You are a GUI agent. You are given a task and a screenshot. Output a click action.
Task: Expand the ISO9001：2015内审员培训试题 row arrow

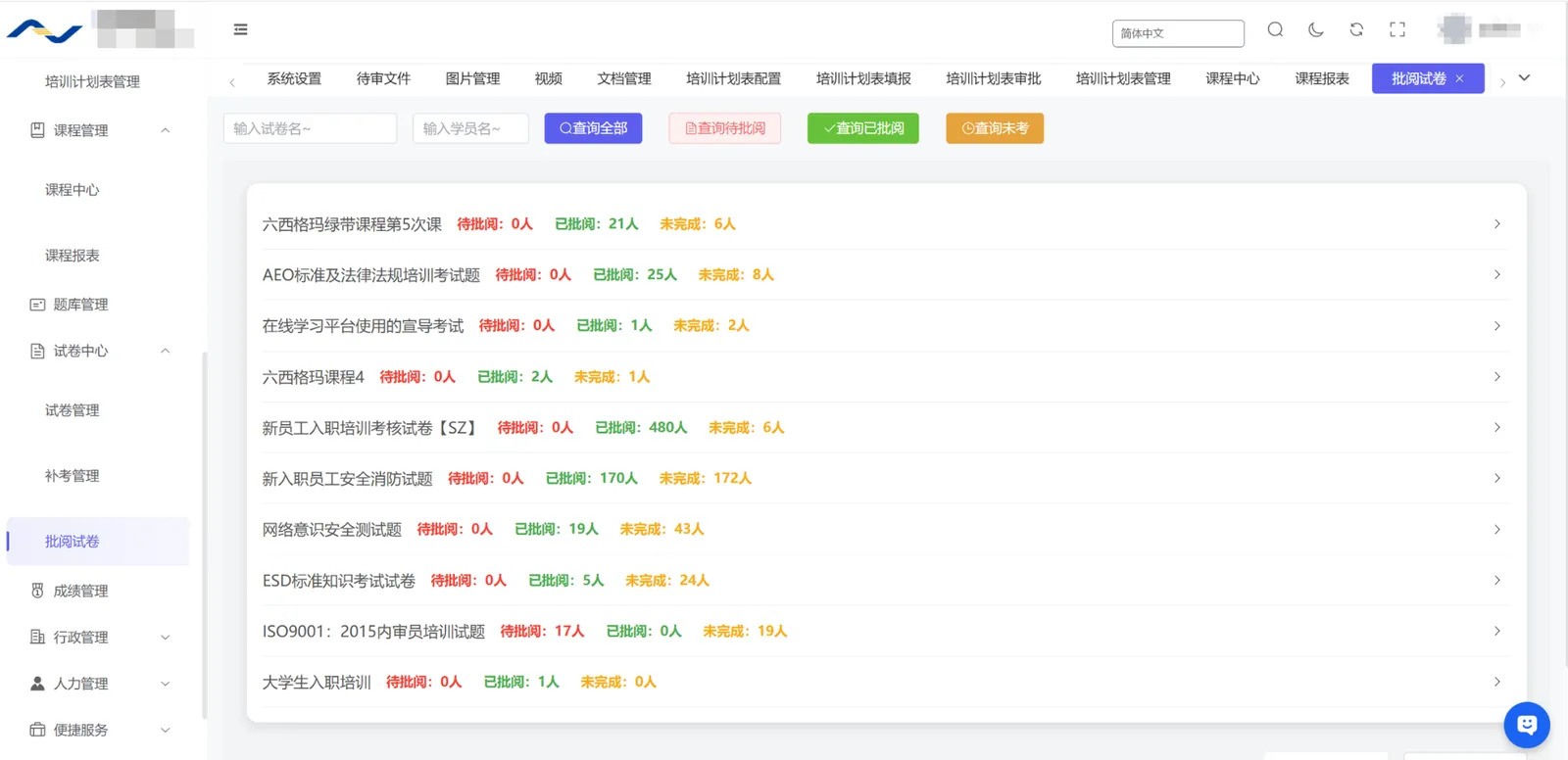pyautogui.click(x=1496, y=632)
